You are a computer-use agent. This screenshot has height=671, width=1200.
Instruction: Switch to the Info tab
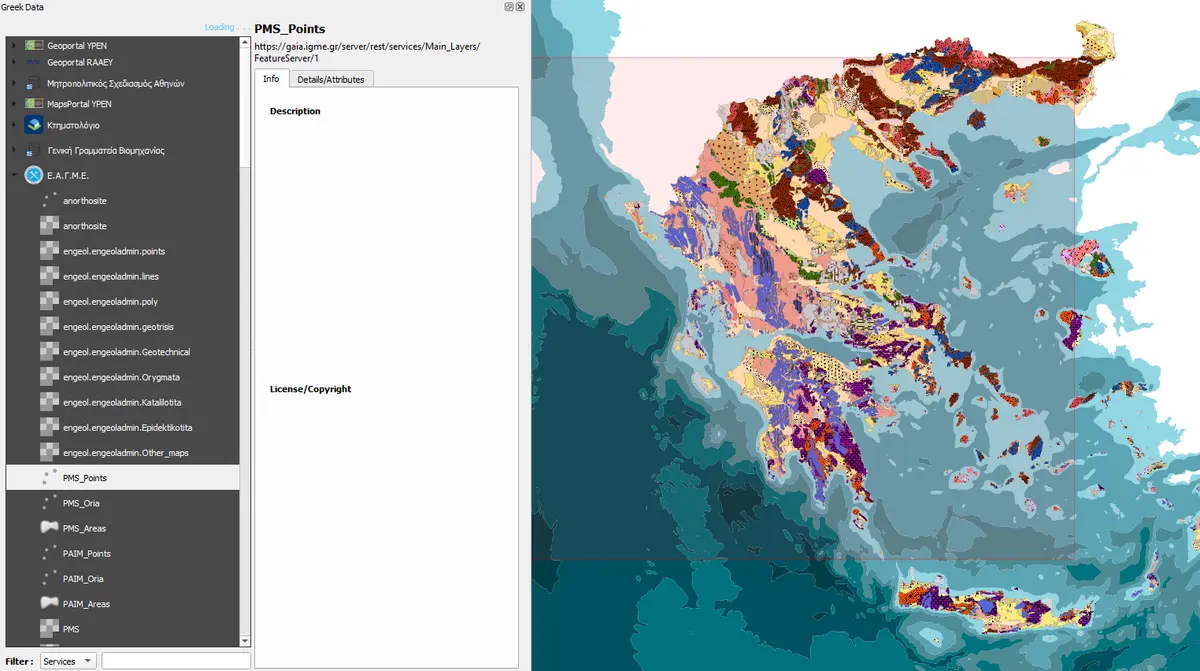[271, 78]
